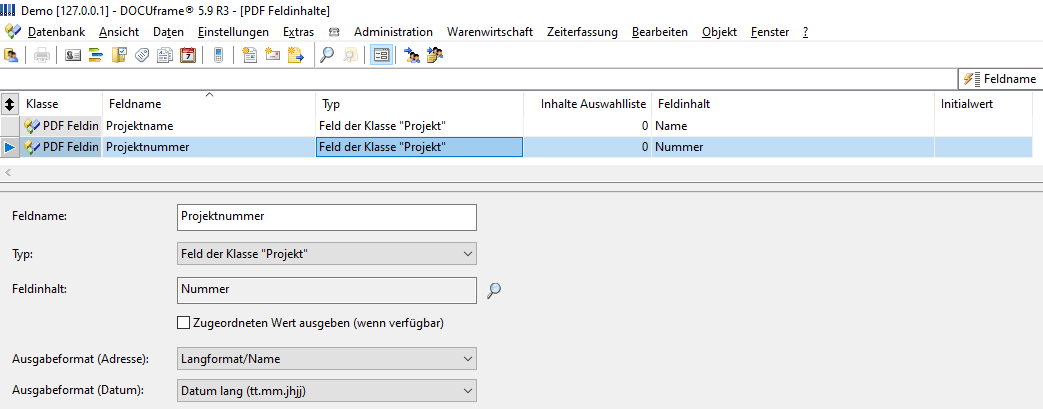1043x409 pixels.
Task: Click the magnifying glass search icon in toolbar
Action: 327,55
